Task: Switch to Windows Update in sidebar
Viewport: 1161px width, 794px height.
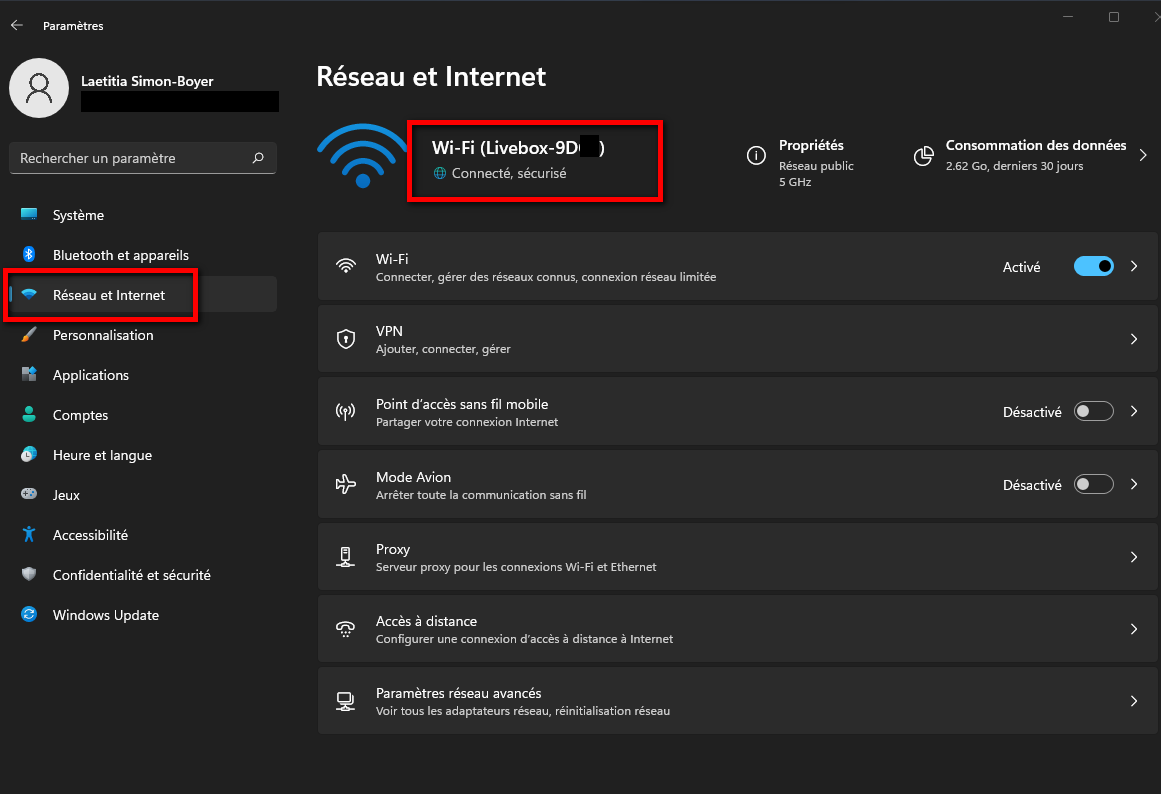Action: point(105,614)
